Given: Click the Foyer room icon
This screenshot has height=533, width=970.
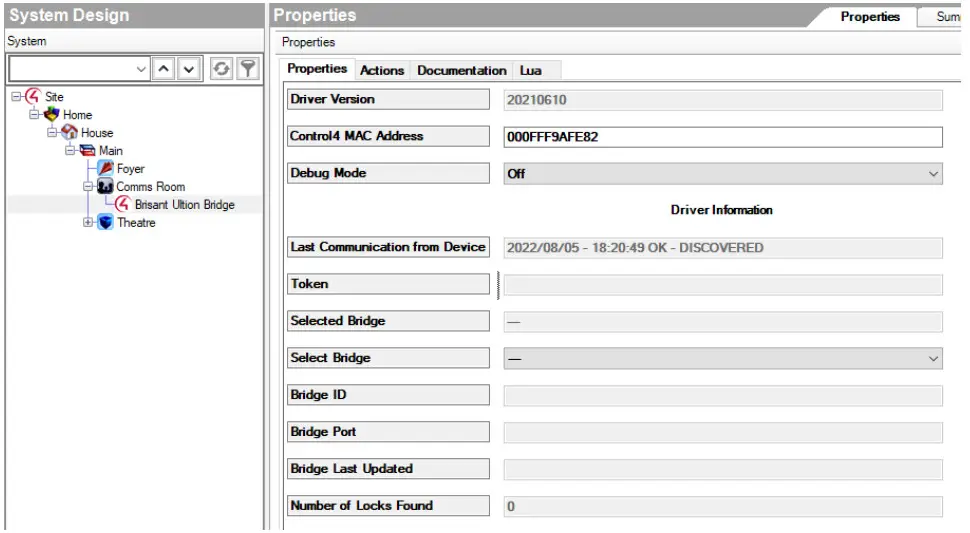Looking at the screenshot, I should click(x=106, y=168).
